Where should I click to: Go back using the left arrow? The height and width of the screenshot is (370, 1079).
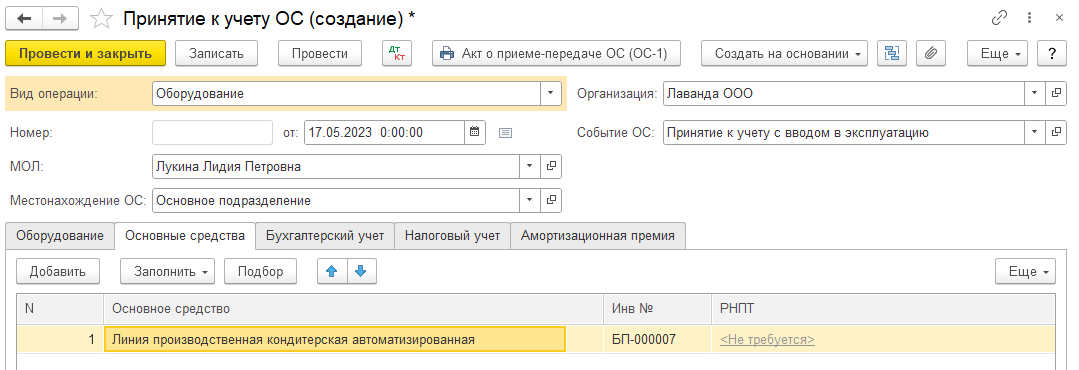[x=24, y=19]
